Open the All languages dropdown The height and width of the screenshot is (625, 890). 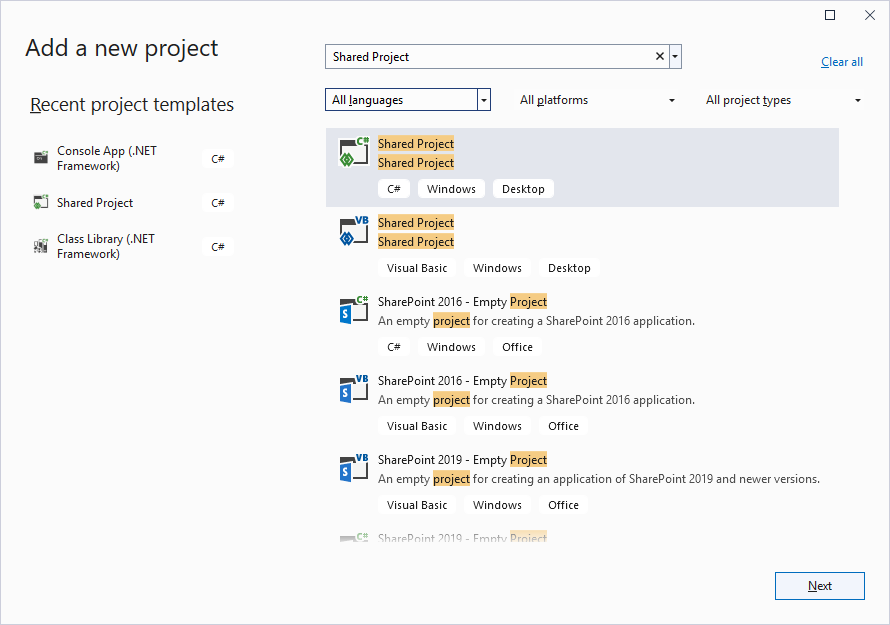click(x=408, y=100)
